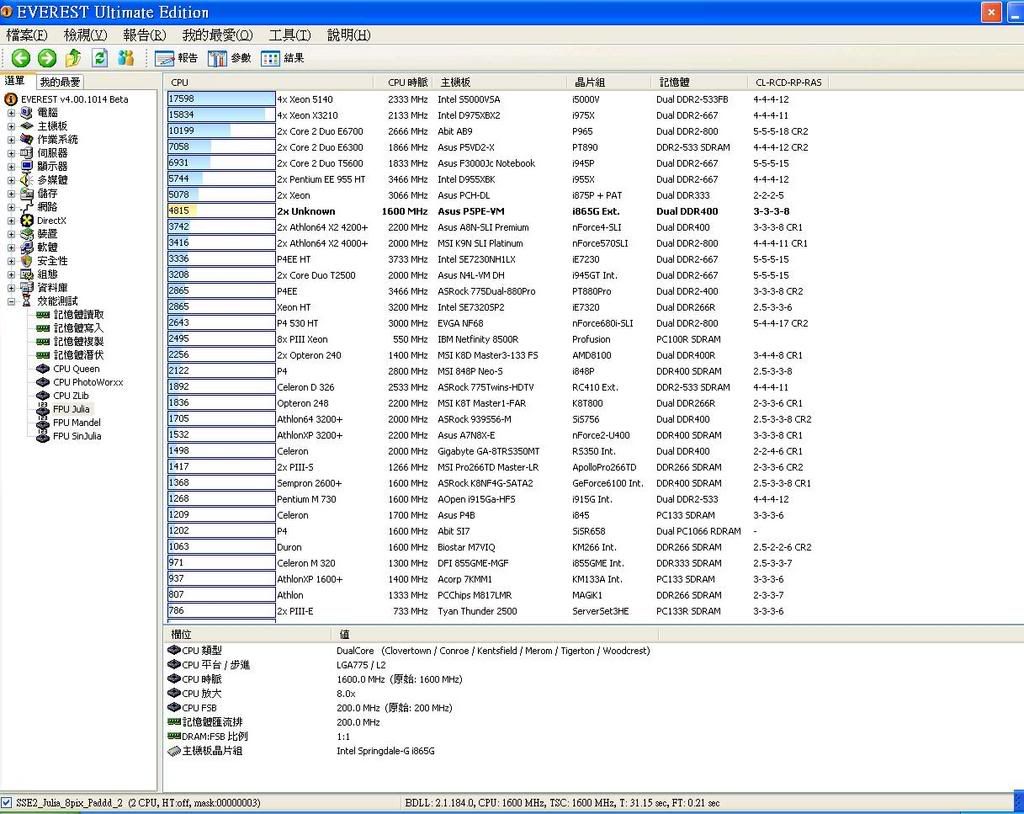Open the 結果 results toolbar button
This screenshot has width=1024, height=814.
[282, 58]
